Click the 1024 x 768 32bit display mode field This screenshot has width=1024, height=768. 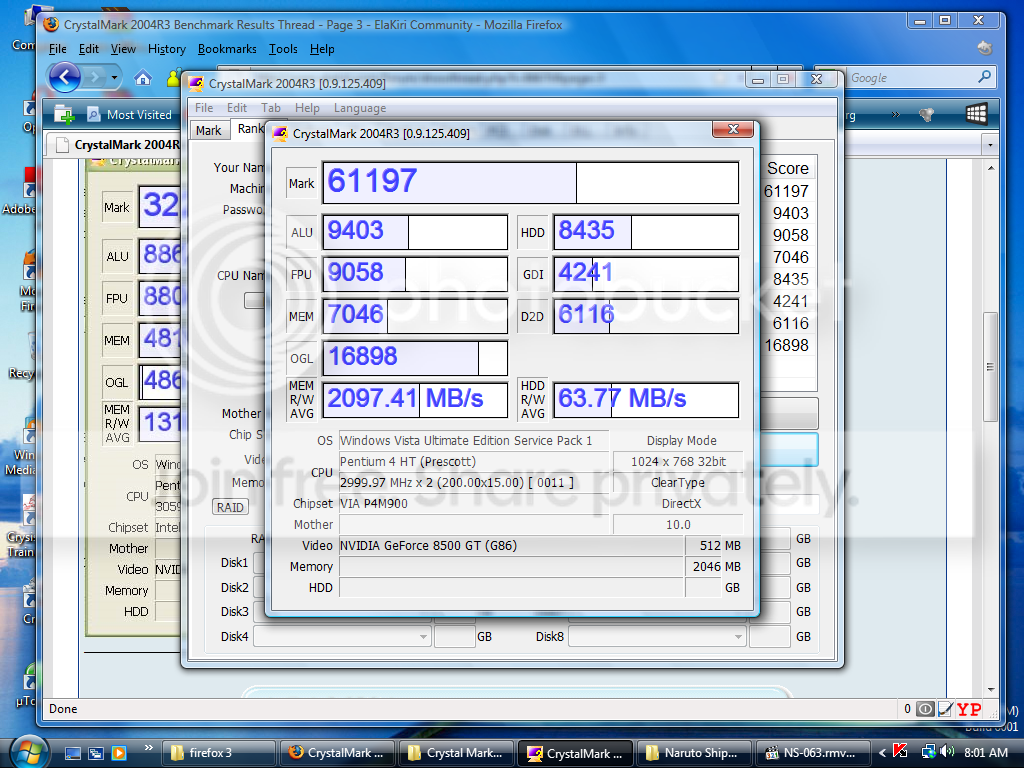pos(678,462)
